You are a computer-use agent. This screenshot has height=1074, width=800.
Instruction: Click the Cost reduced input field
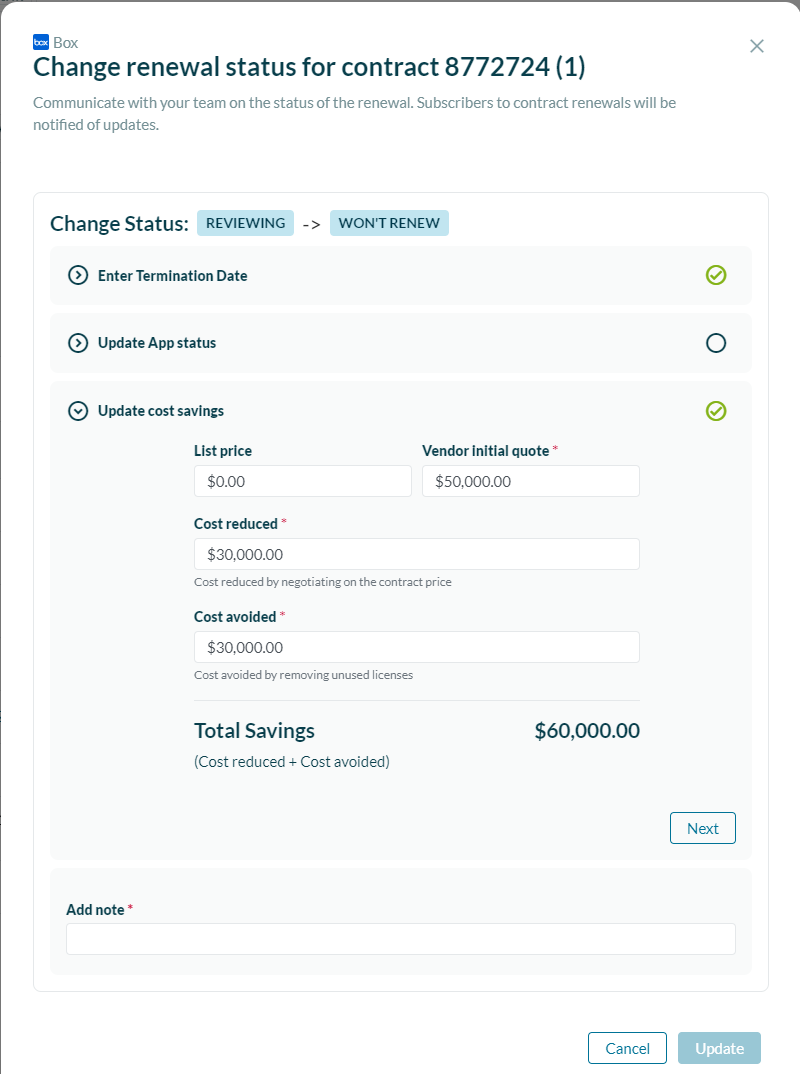coord(416,554)
